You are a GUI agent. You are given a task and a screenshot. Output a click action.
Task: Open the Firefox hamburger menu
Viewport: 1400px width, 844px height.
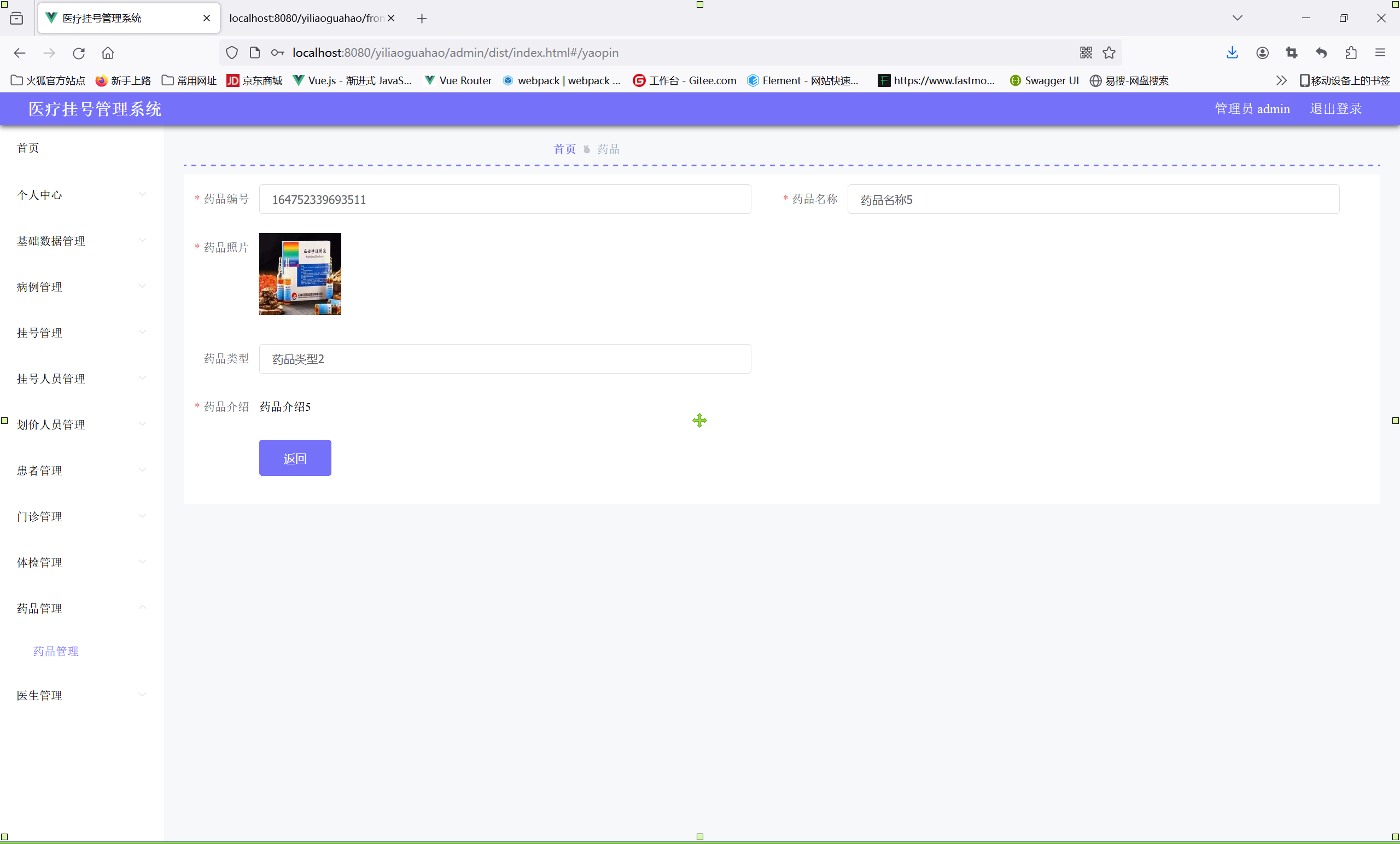1380,53
